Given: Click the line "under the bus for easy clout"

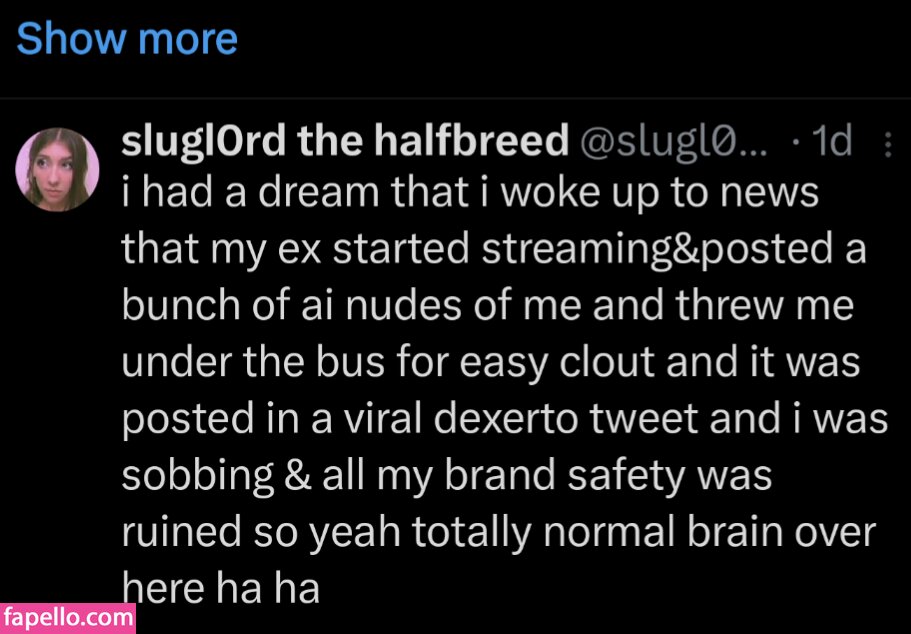Looking at the screenshot, I should [x=490, y=363].
